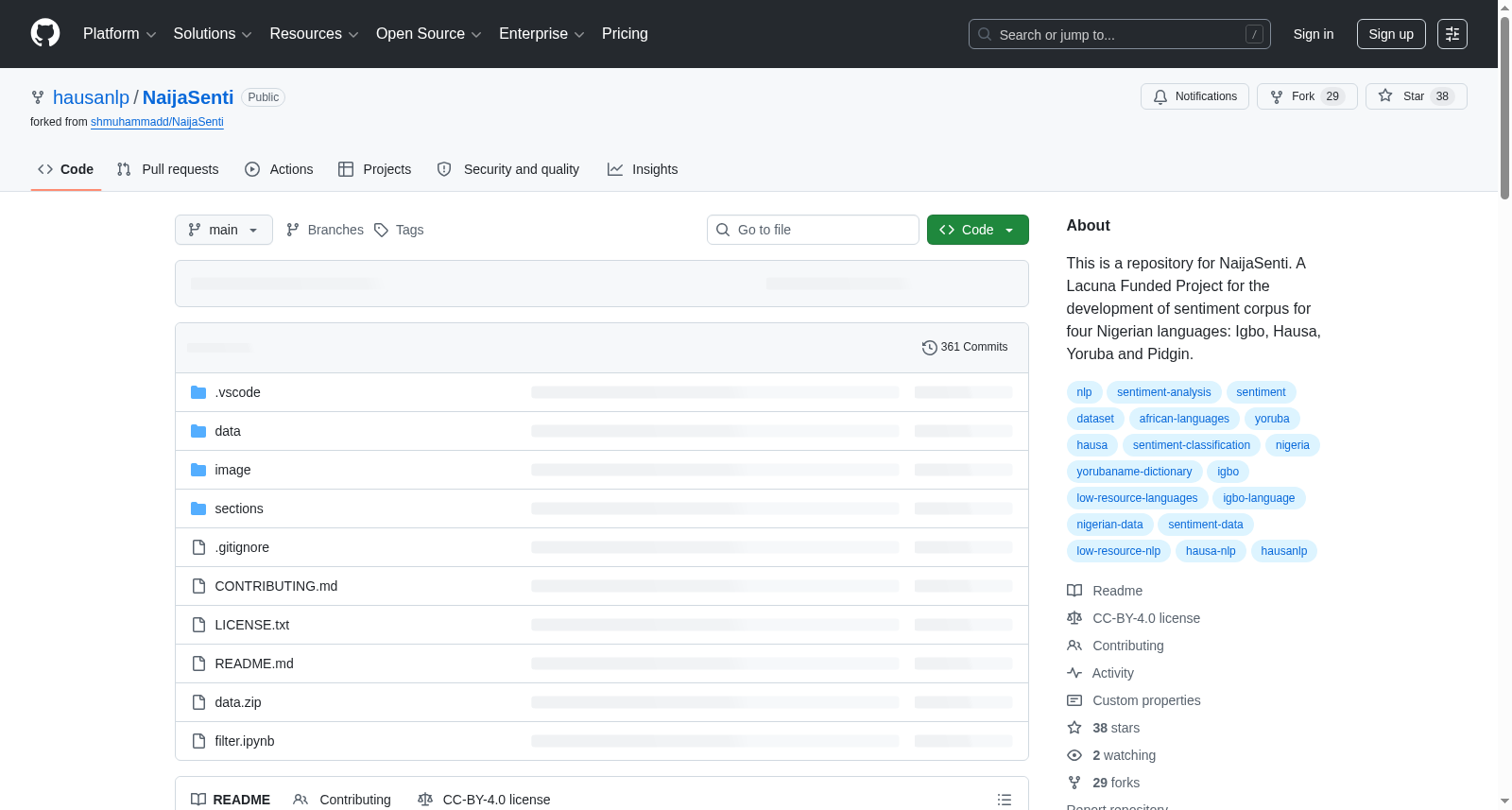Click the .vscode folder icon
Viewport: 1512px width, 810px height.
[x=198, y=392]
